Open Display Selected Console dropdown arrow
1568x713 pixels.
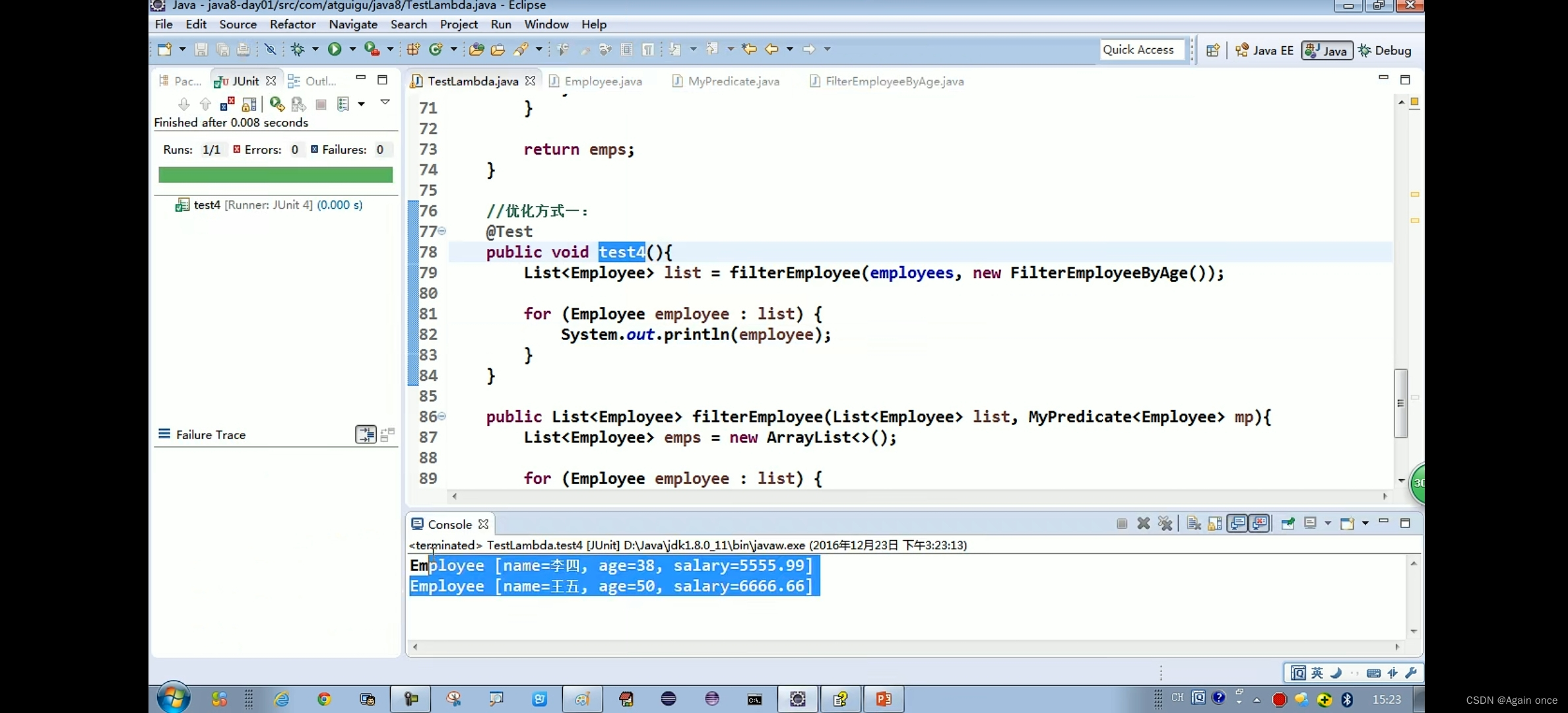(1328, 524)
